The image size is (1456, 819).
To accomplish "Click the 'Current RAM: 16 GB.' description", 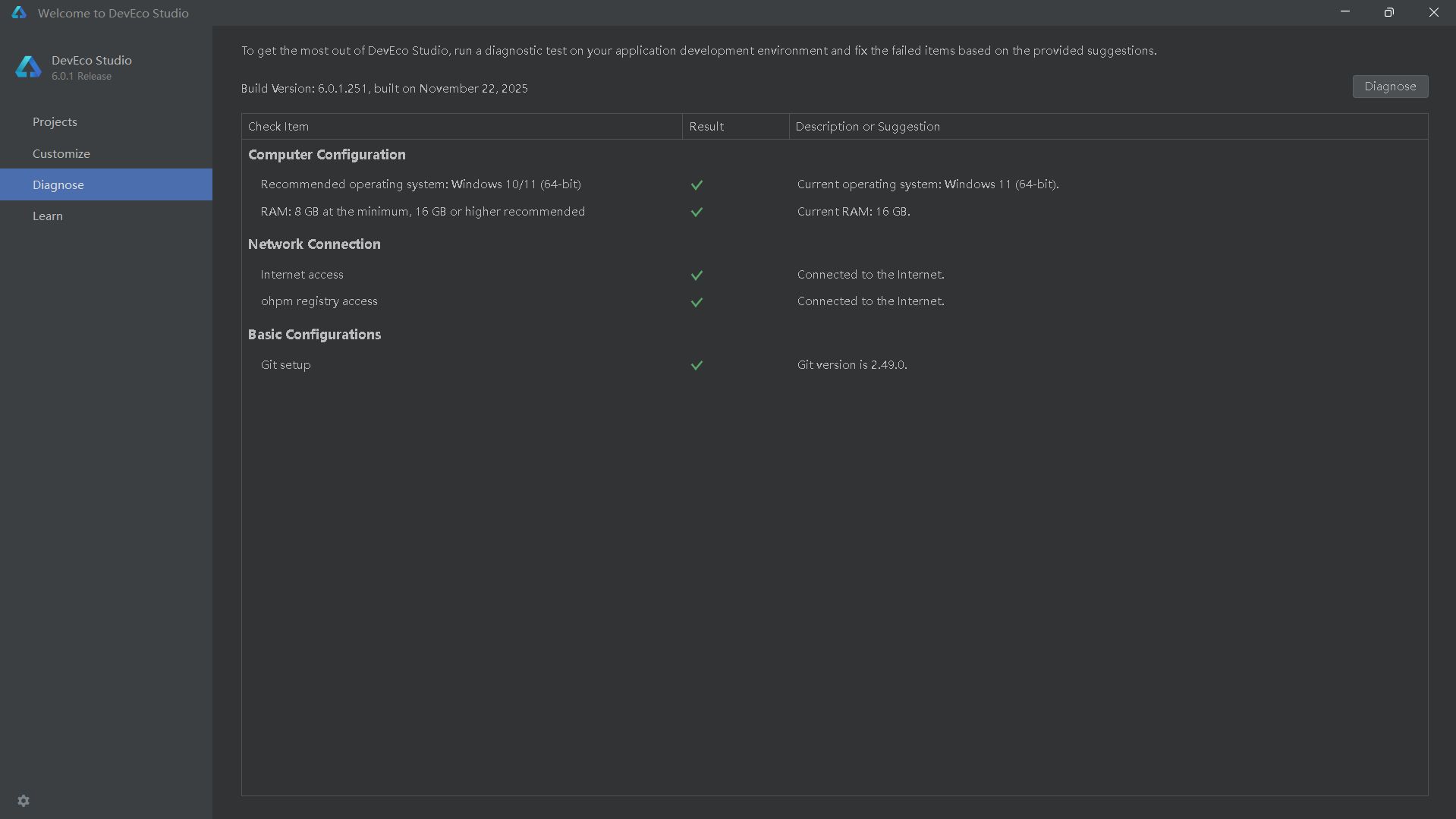I will 854,212.
